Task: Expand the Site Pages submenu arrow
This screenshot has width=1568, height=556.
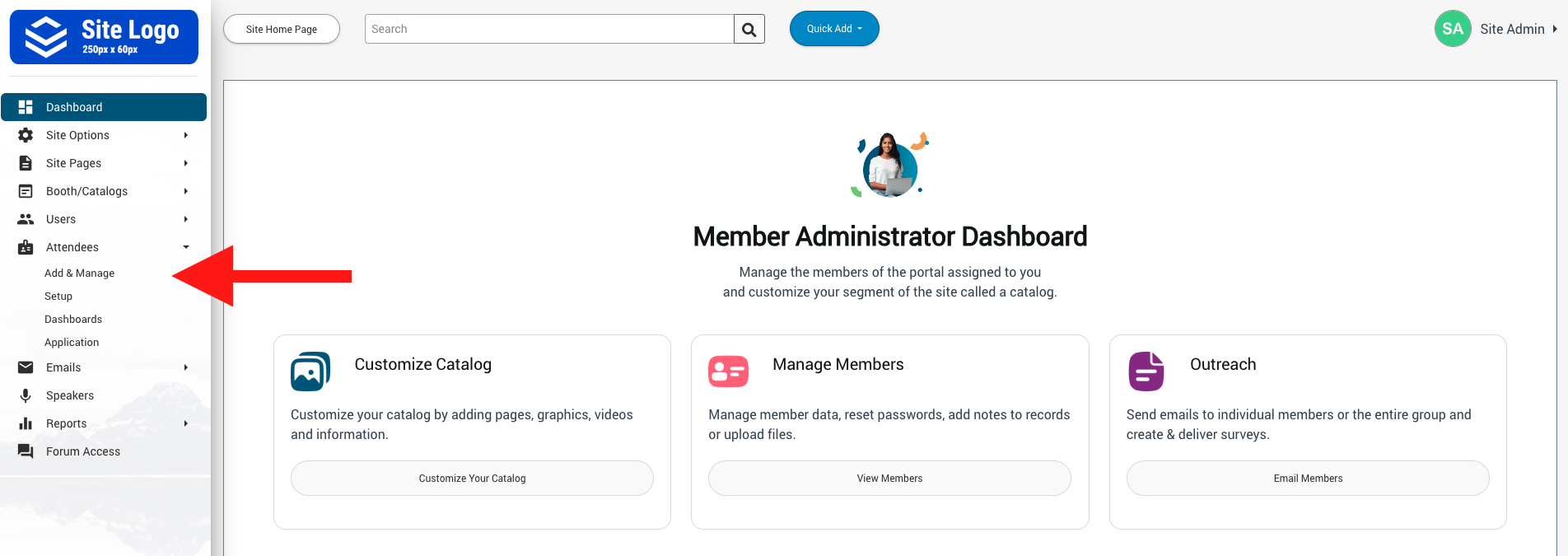Action: pos(186,163)
